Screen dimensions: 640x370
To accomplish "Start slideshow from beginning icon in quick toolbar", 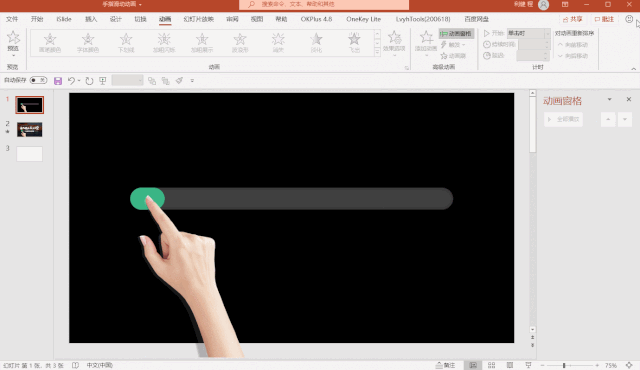I will click(102, 81).
